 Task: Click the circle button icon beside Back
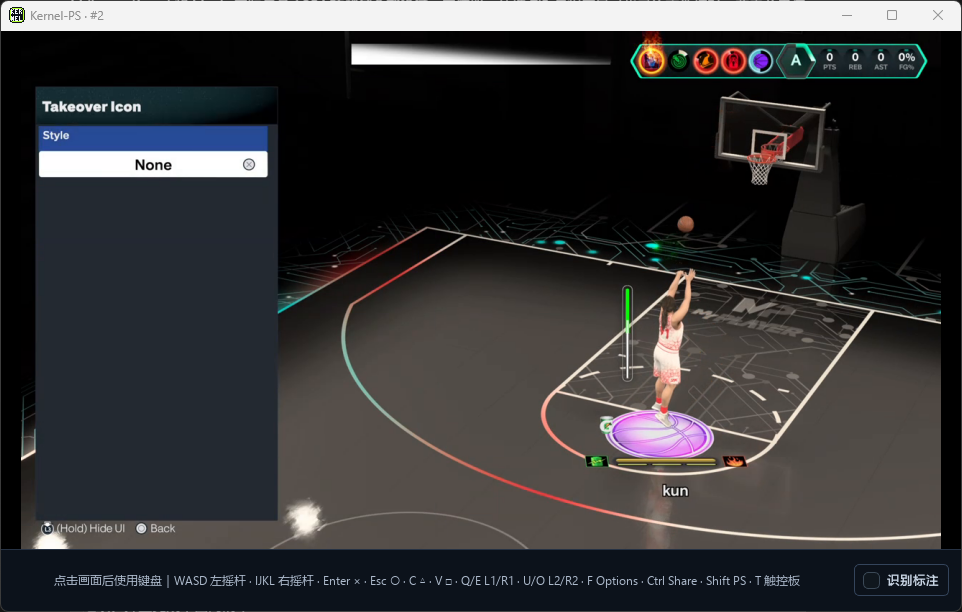(141, 529)
